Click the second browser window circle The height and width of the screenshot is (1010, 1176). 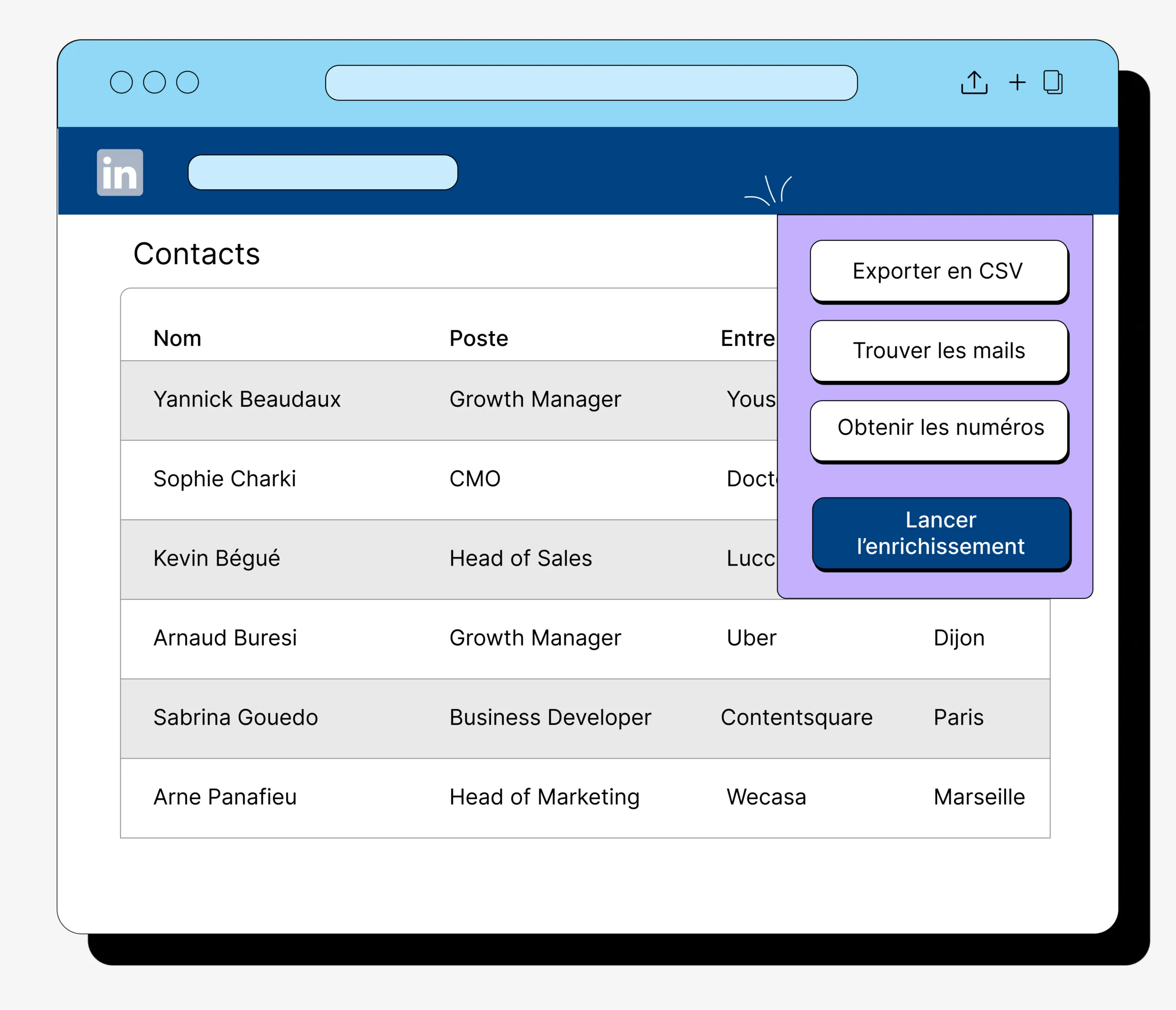tap(154, 82)
